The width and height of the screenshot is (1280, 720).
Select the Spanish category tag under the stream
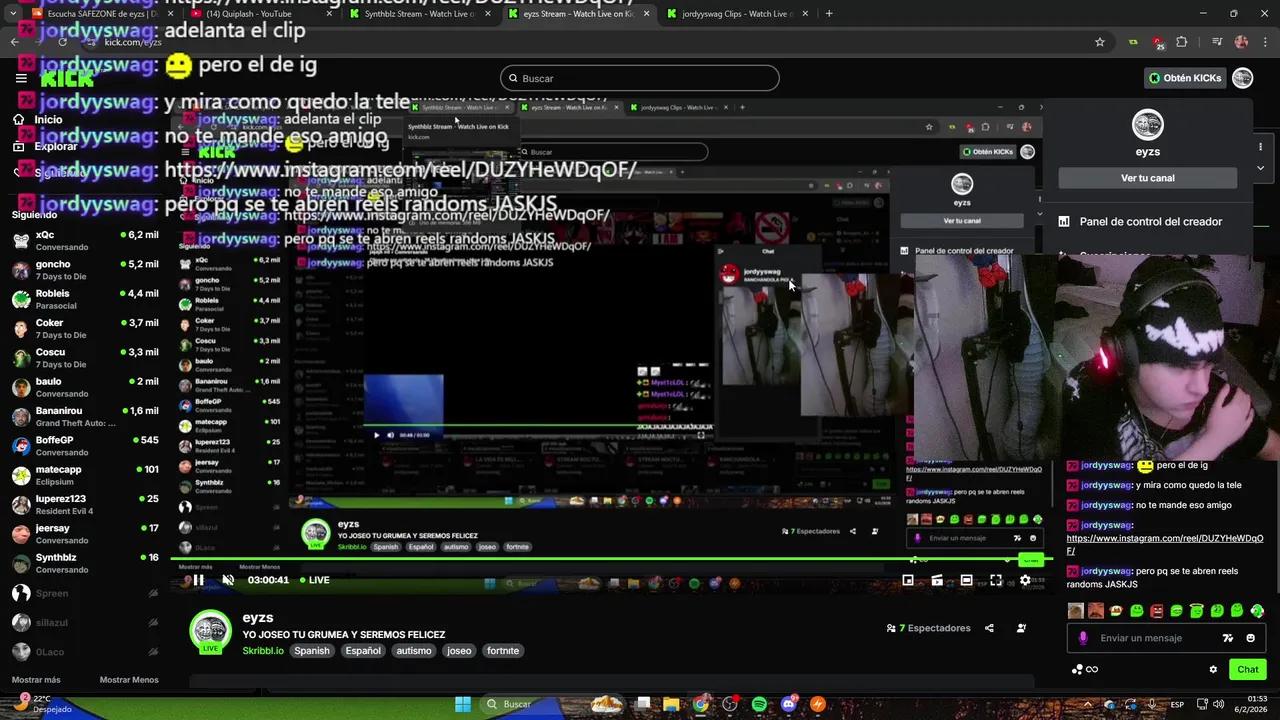[x=311, y=650]
